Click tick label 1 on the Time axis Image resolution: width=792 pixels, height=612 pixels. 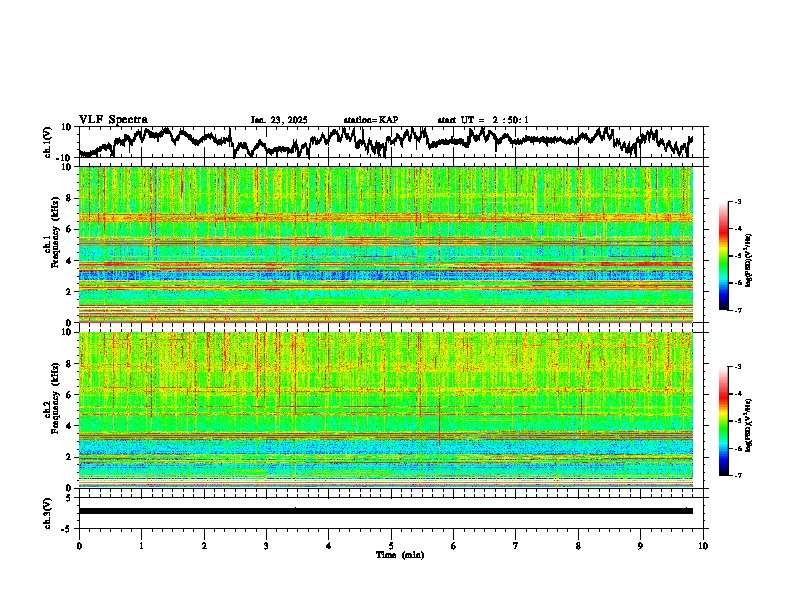(x=141, y=546)
